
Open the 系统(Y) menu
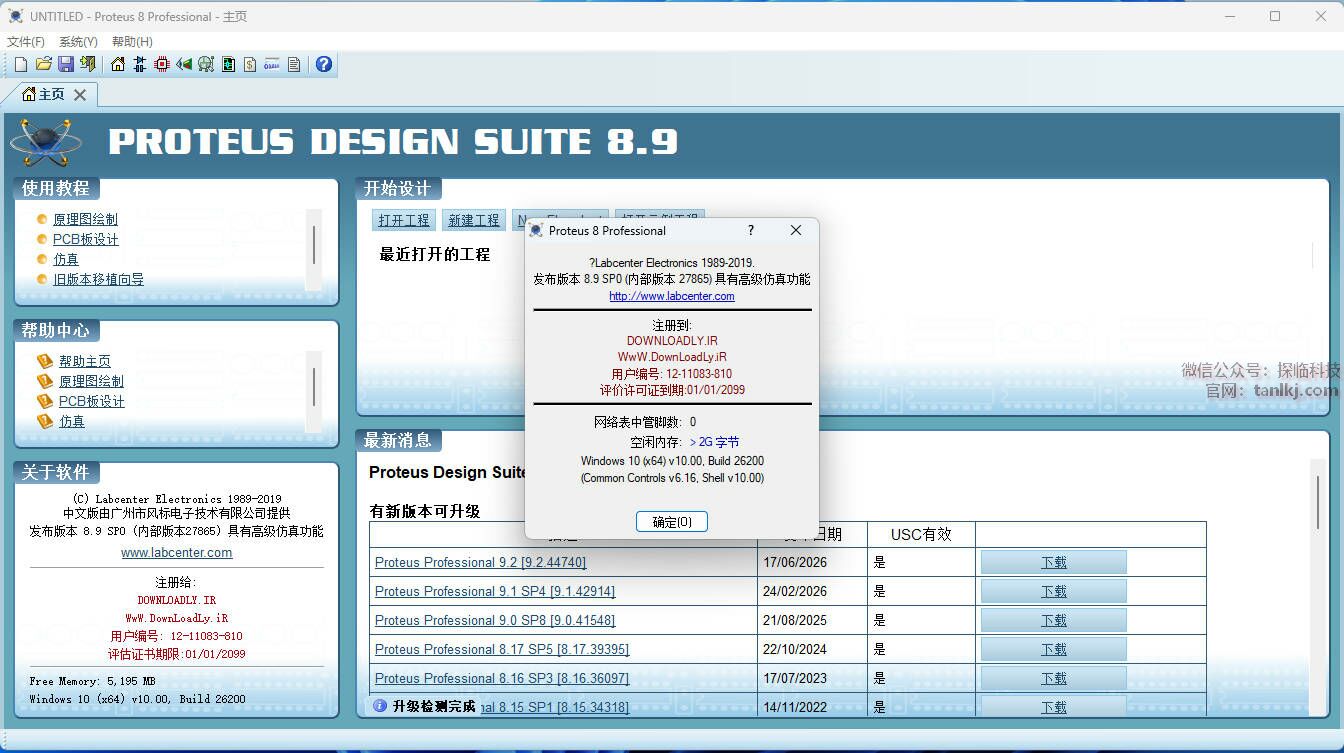coord(78,42)
